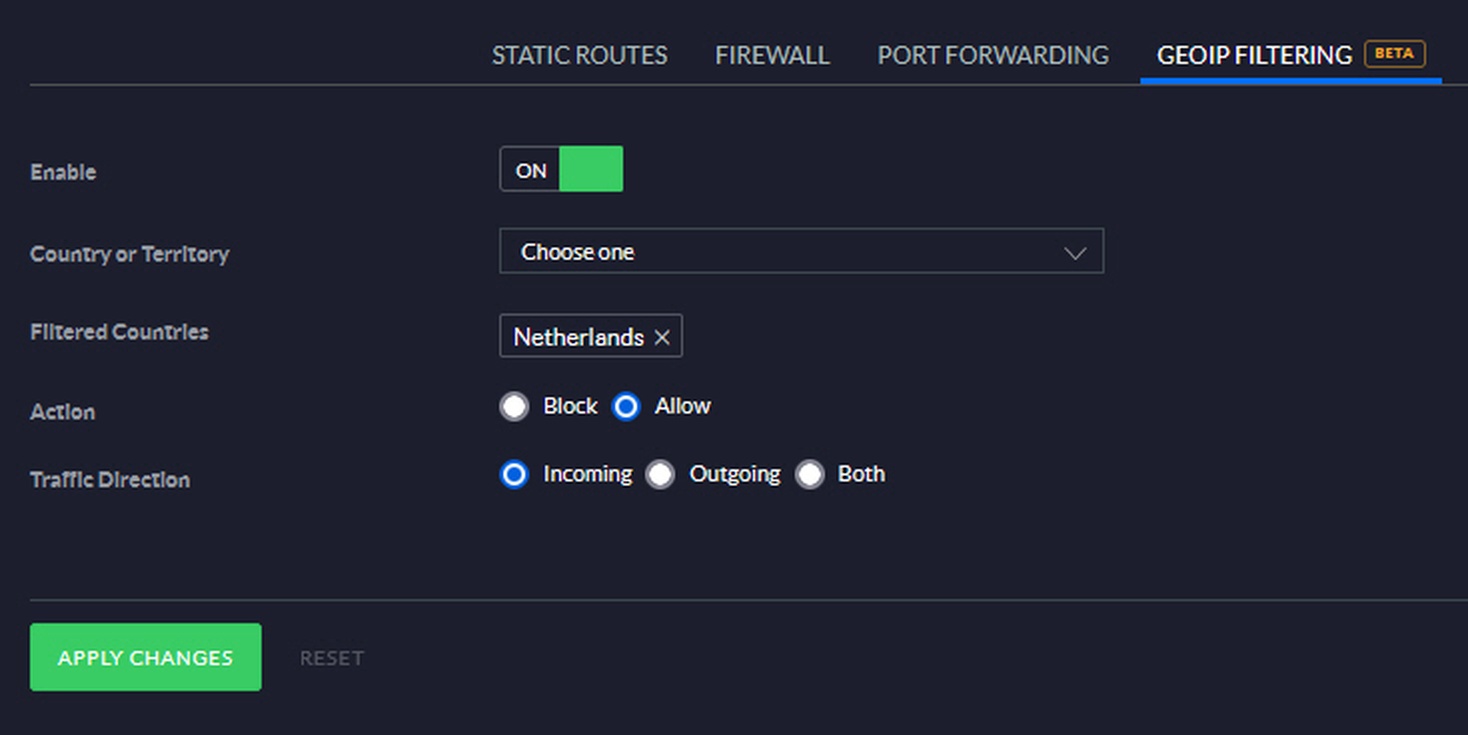Open the Firewall tab
The width and height of the screenshot is (1468, 735).
[x=772, y=56]
